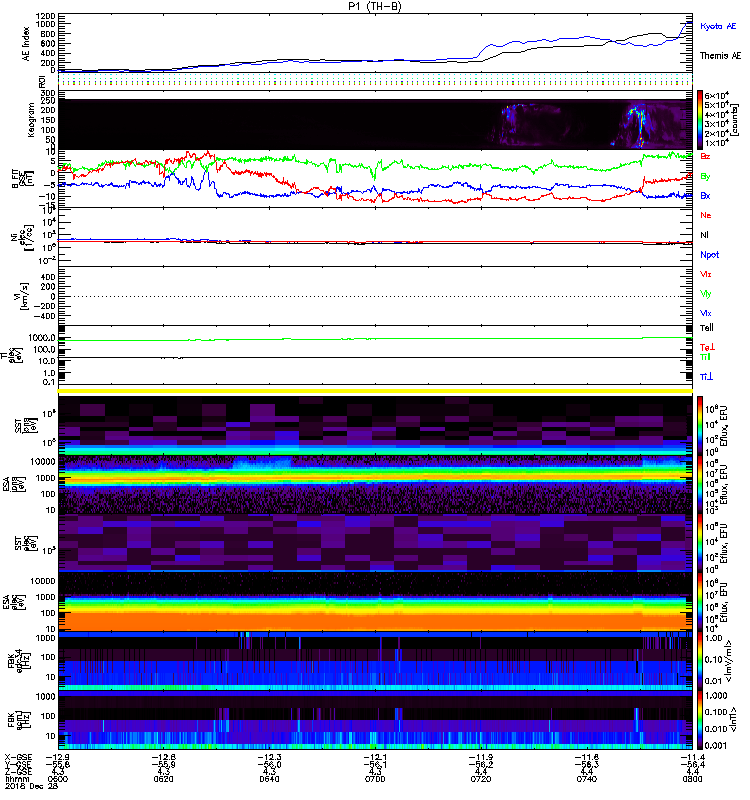This screenshot has width=750, height=800.
Task: Click the red 'Bz' legend label
Action: point(705,157)
